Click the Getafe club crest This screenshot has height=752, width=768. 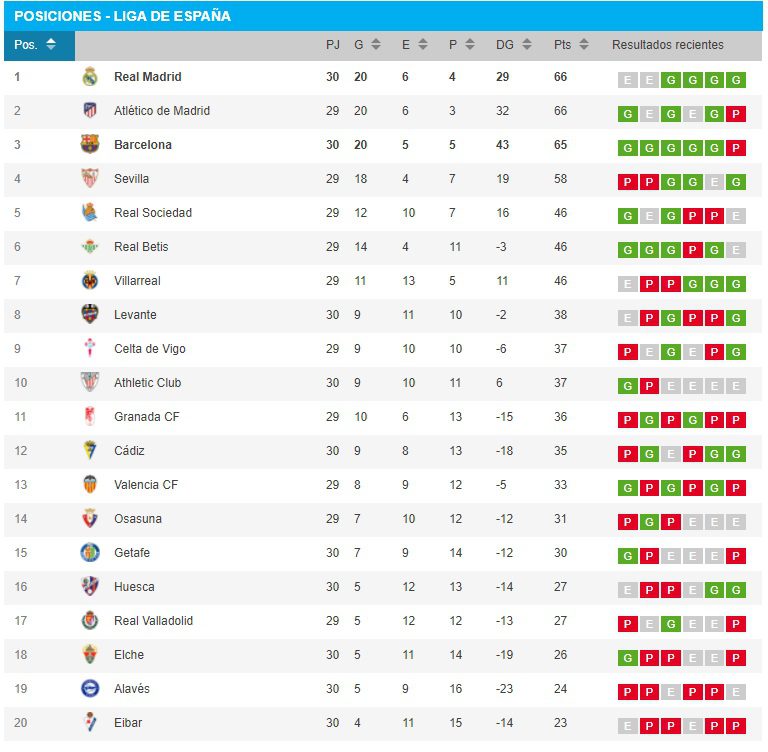pyautogui.click(x=90, y=553)
